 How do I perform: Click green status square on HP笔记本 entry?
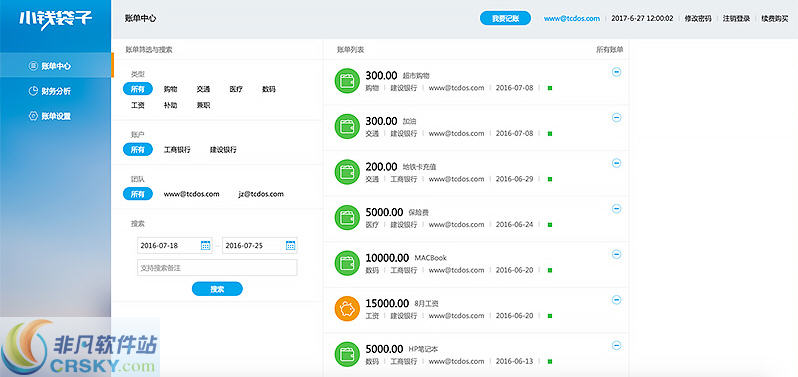(x=550, y=361)
